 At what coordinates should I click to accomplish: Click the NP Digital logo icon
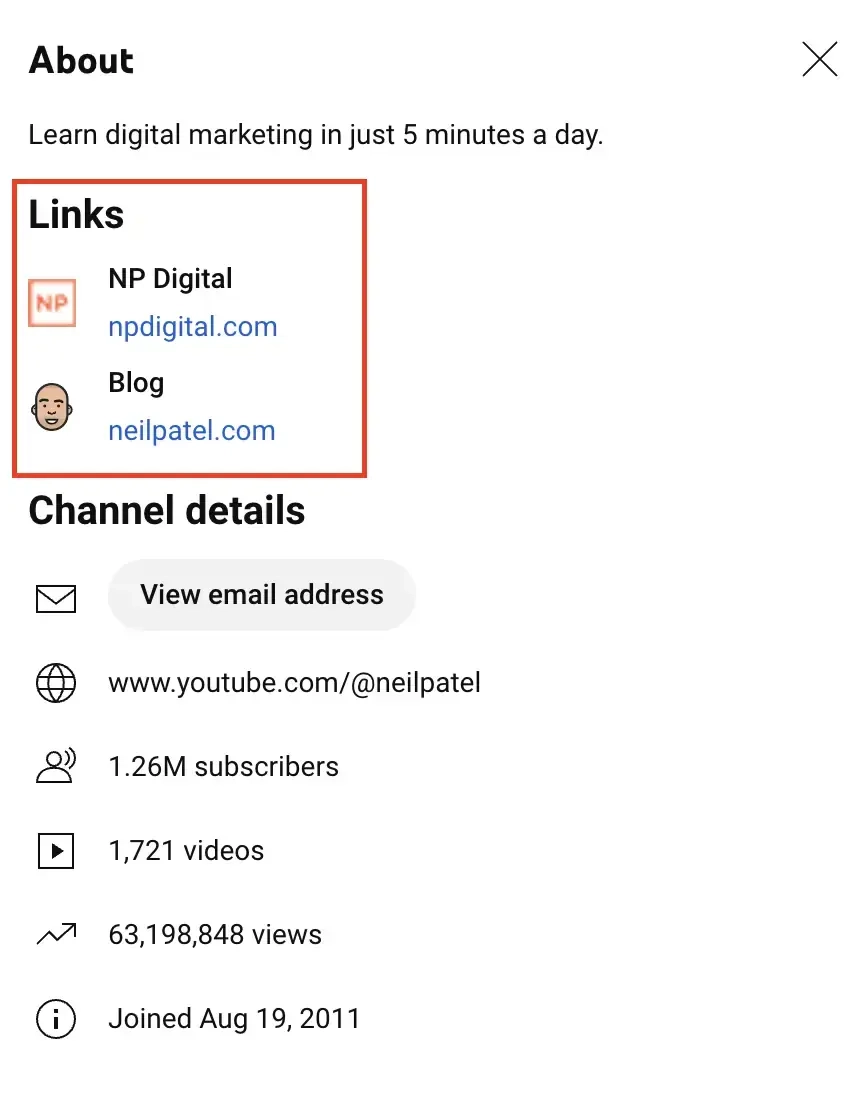[x=52, y=303]
